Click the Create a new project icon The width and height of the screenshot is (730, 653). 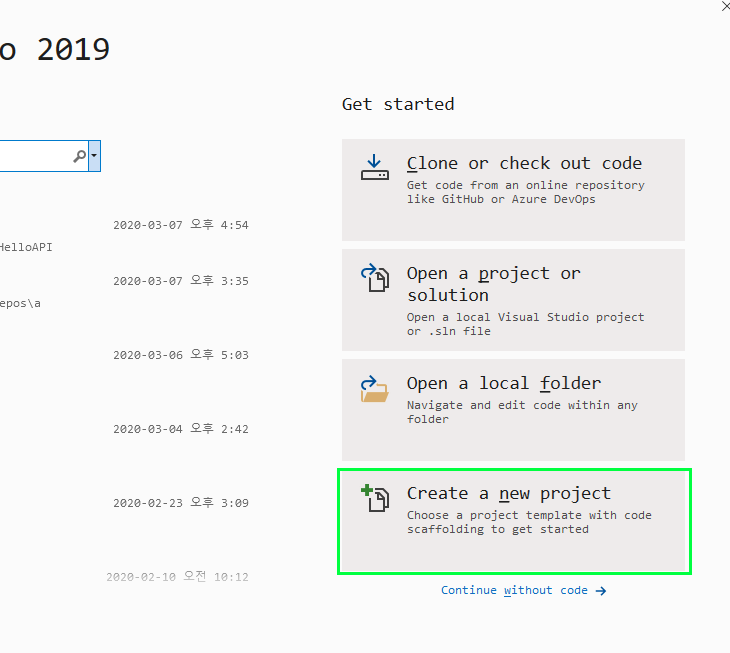[375, 498]
